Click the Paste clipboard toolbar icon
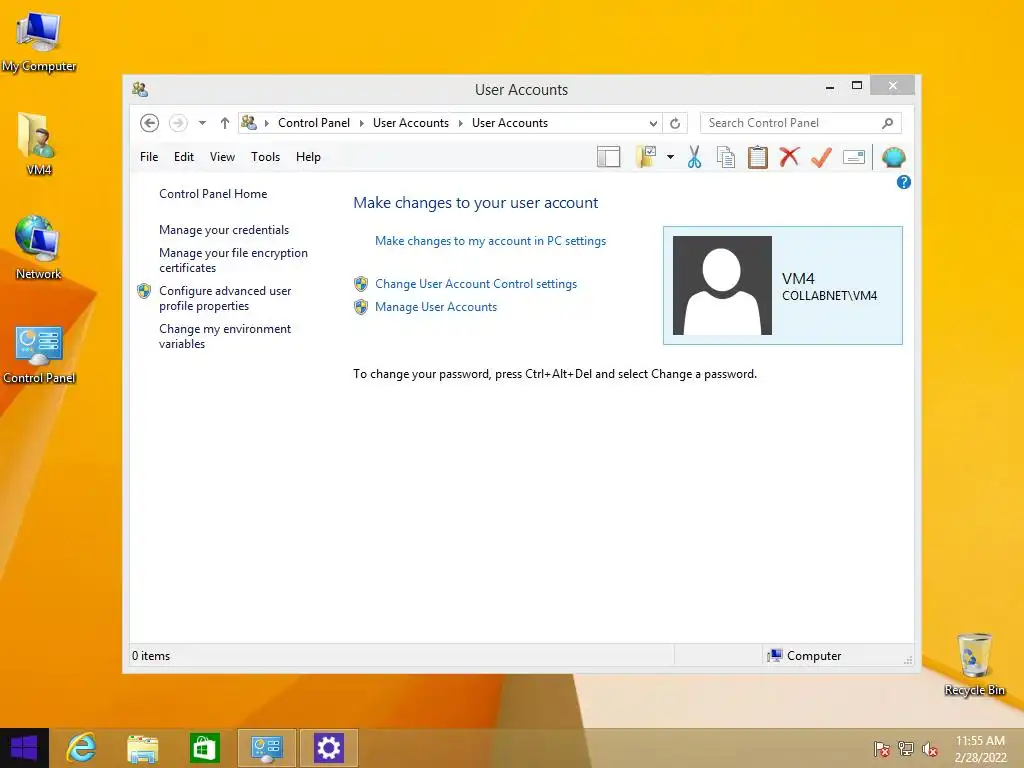1024x768 pixels. tap(757, 157)
